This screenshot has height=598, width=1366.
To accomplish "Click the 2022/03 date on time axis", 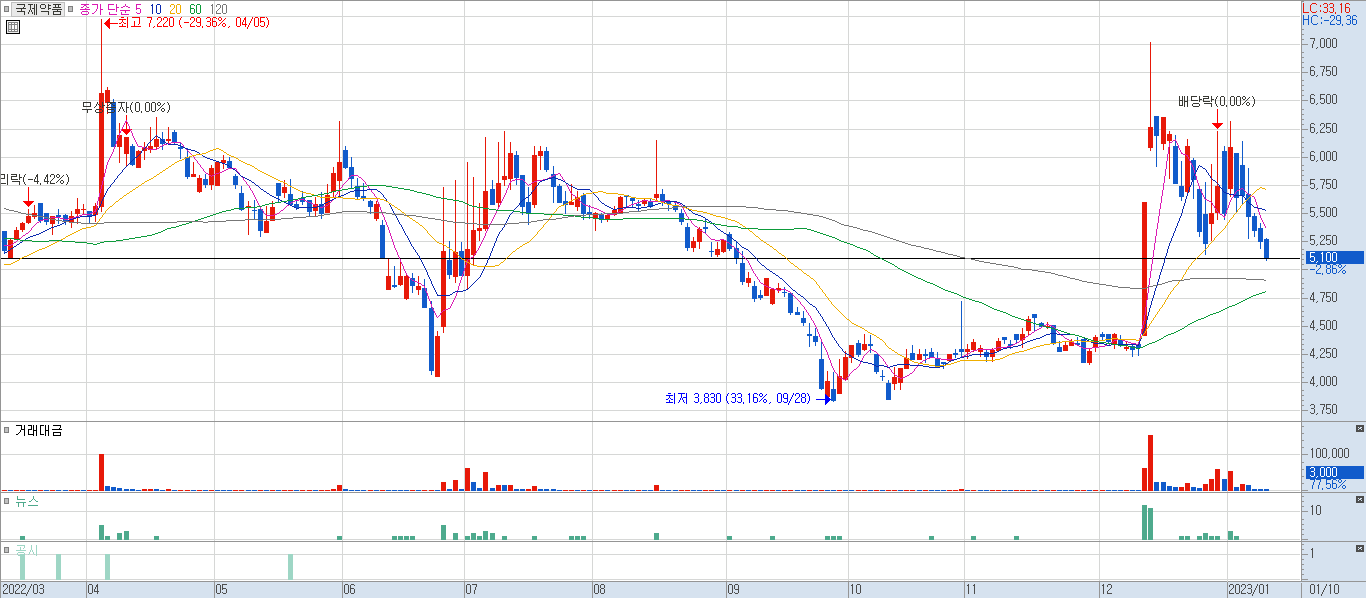I will (22, 589).
